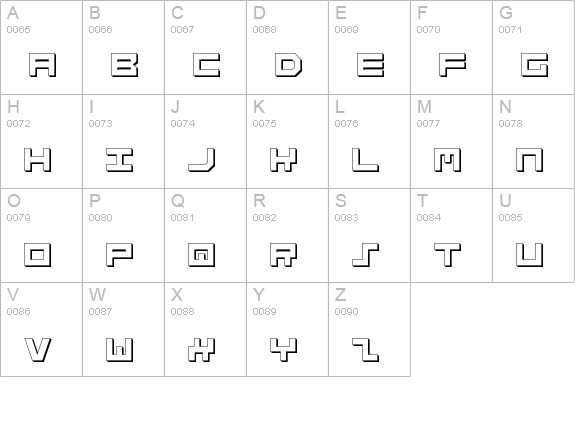Click the T glyph coded 0084
575x421 pixels.
click(451, 235)
